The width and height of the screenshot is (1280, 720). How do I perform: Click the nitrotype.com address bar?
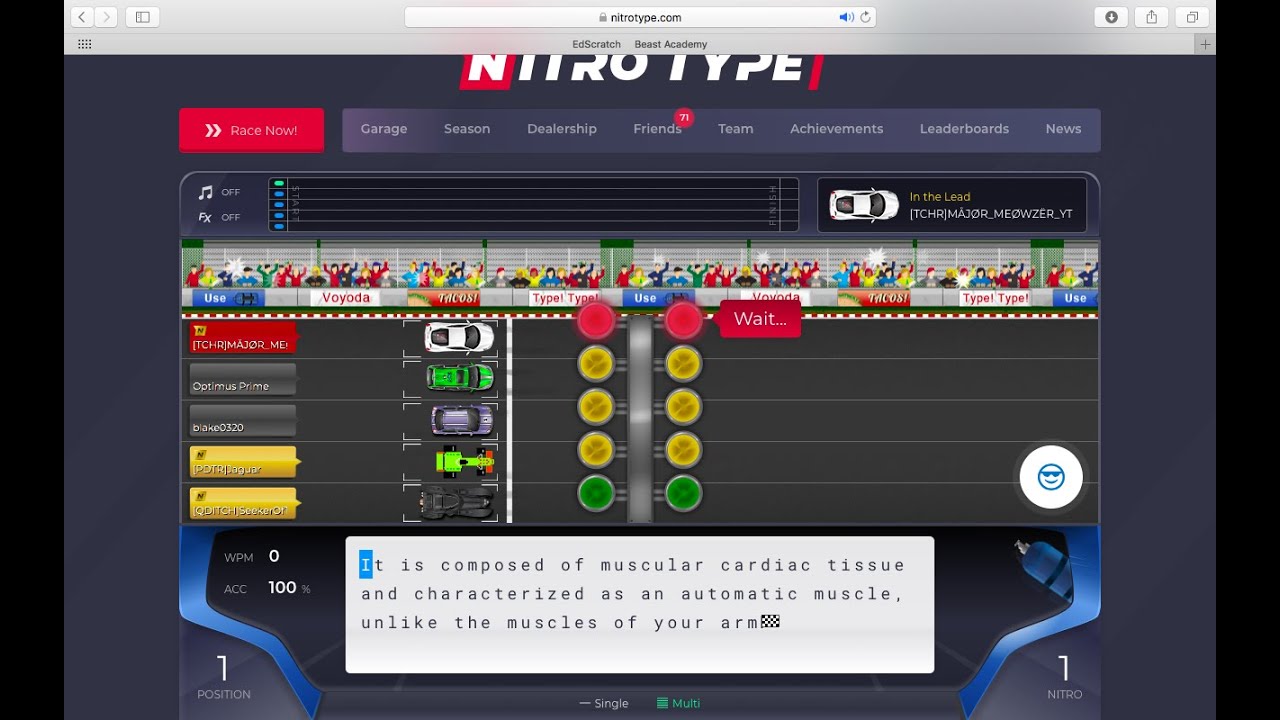640,17
